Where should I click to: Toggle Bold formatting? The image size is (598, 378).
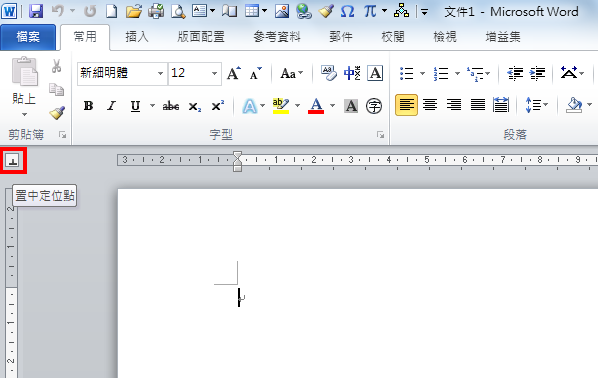tap(88, 106)
